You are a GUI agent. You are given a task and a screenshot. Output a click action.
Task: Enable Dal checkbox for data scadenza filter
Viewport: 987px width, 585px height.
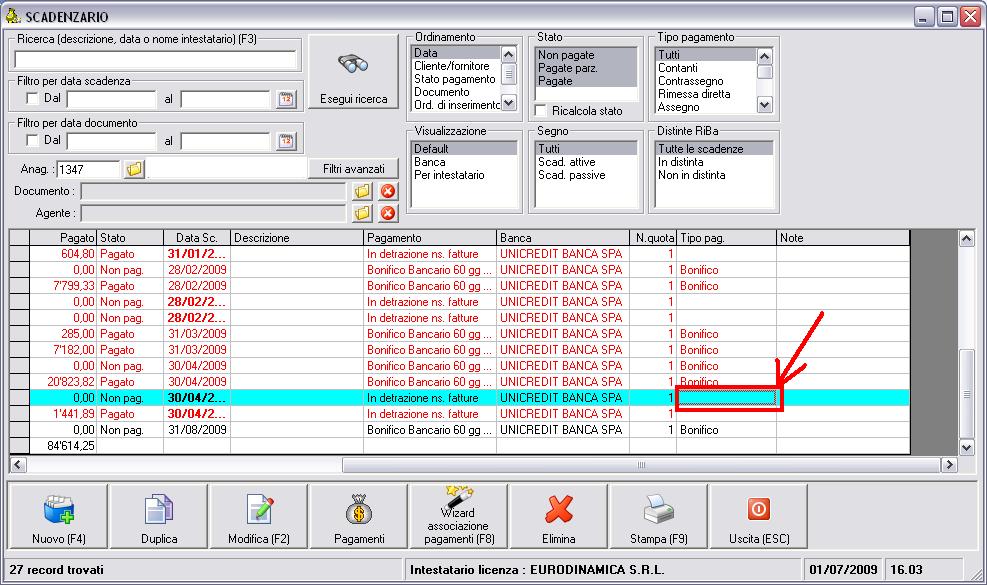click(x=32, y=98)
